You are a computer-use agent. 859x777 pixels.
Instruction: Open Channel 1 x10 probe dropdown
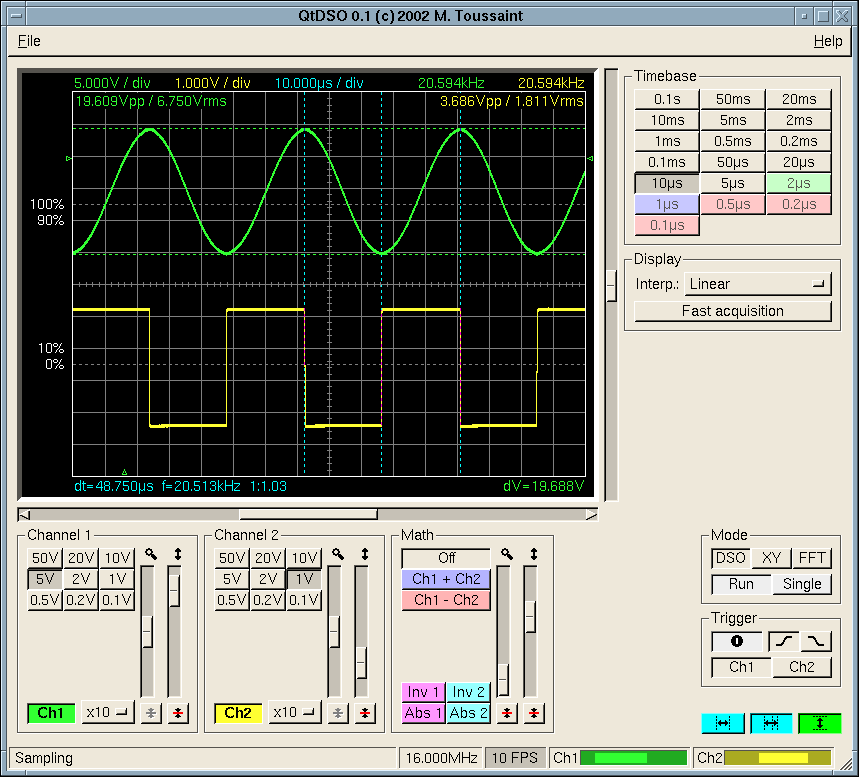click(x=108, y=713)
